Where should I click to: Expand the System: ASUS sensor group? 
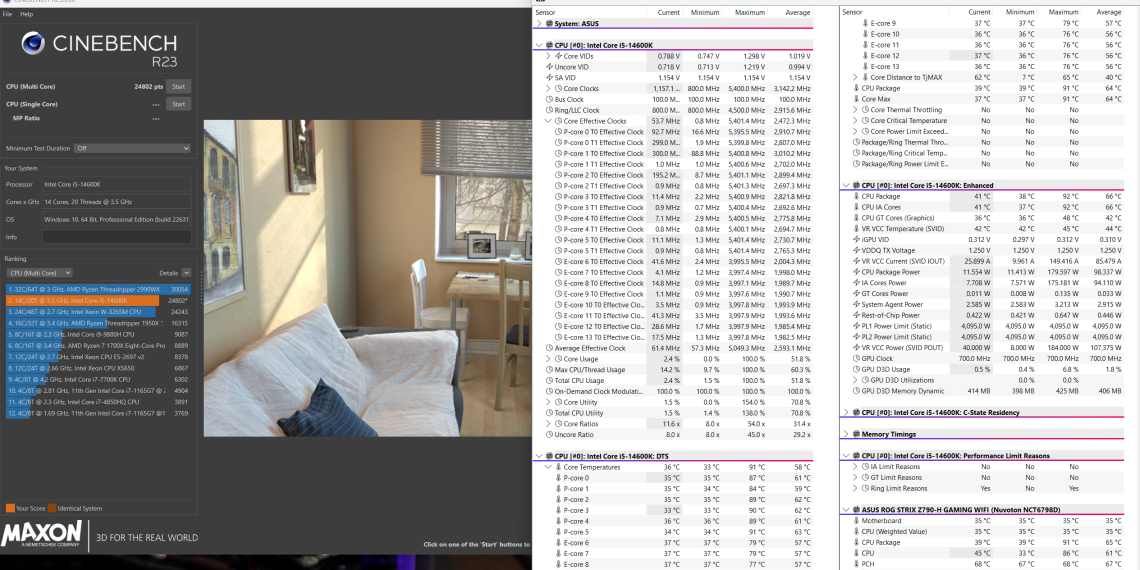point(539,23)
